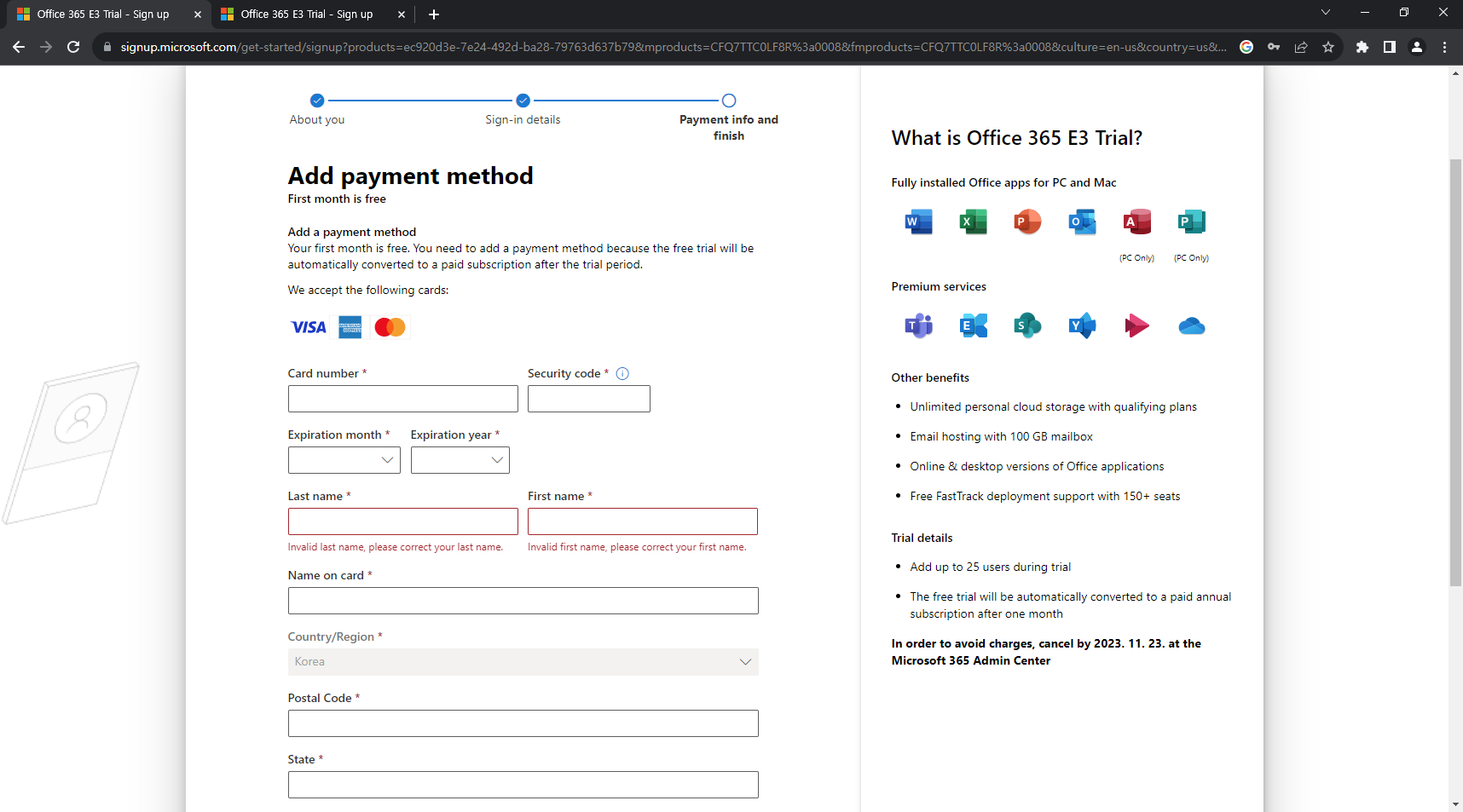Click the Mastercard logo
Viewport: 1463px width, 812px height.
click(390, 327)
